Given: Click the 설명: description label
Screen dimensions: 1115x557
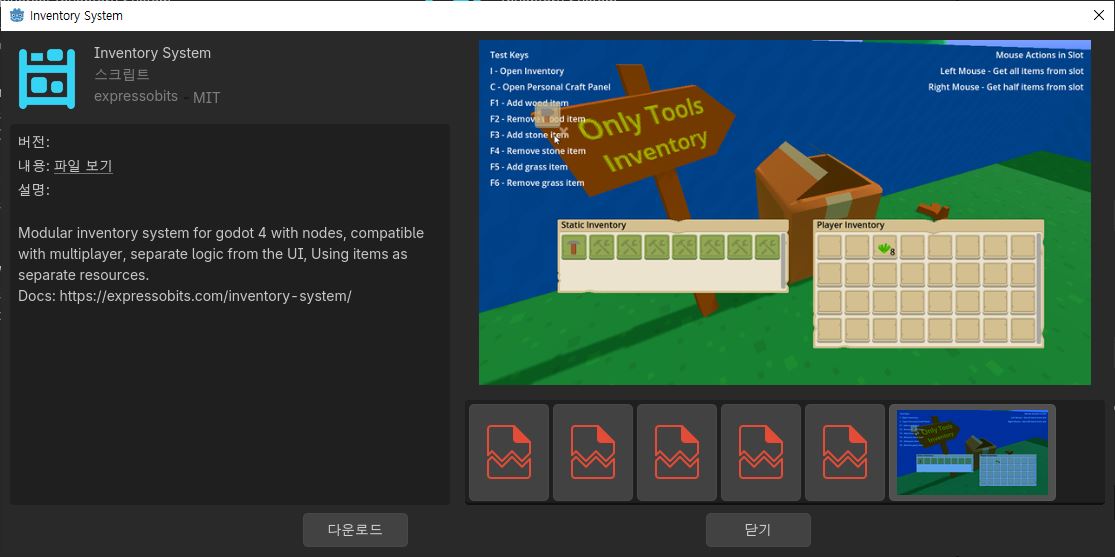Looking at the screenshot, I should (x=34, y=190).
